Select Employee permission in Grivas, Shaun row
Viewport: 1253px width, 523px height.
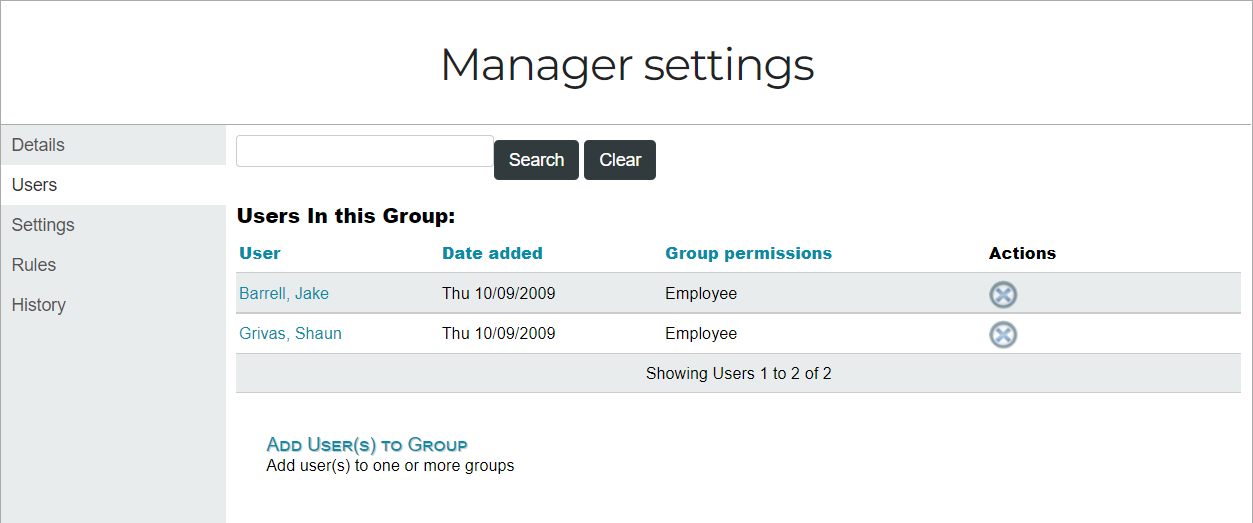[x=701, y=334]
